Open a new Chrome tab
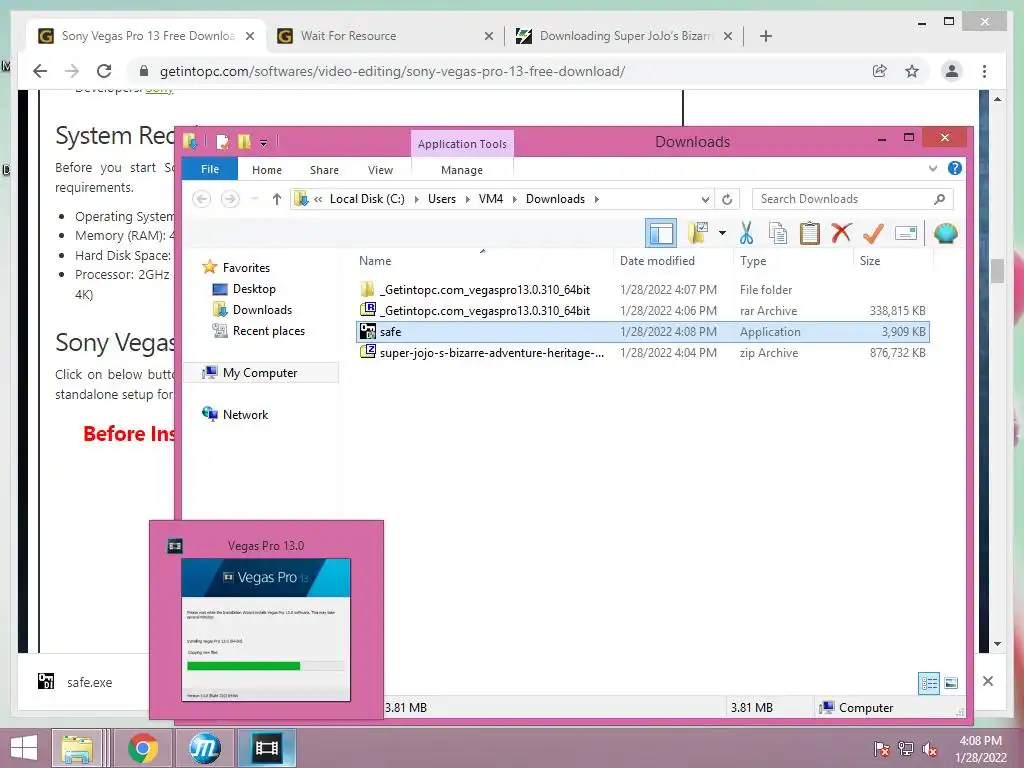Screen dimensions: 1024x768 pos(766,36)
